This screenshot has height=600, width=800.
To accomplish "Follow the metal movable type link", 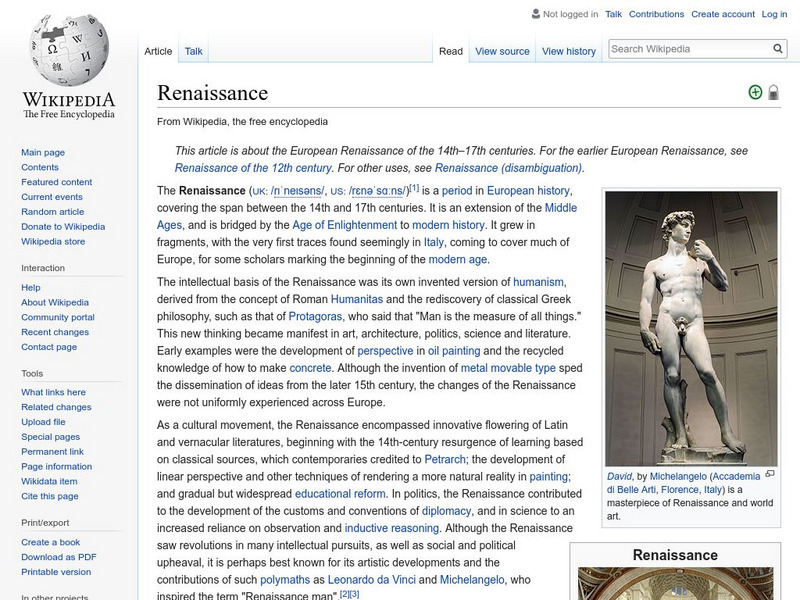I will [508, 368].
